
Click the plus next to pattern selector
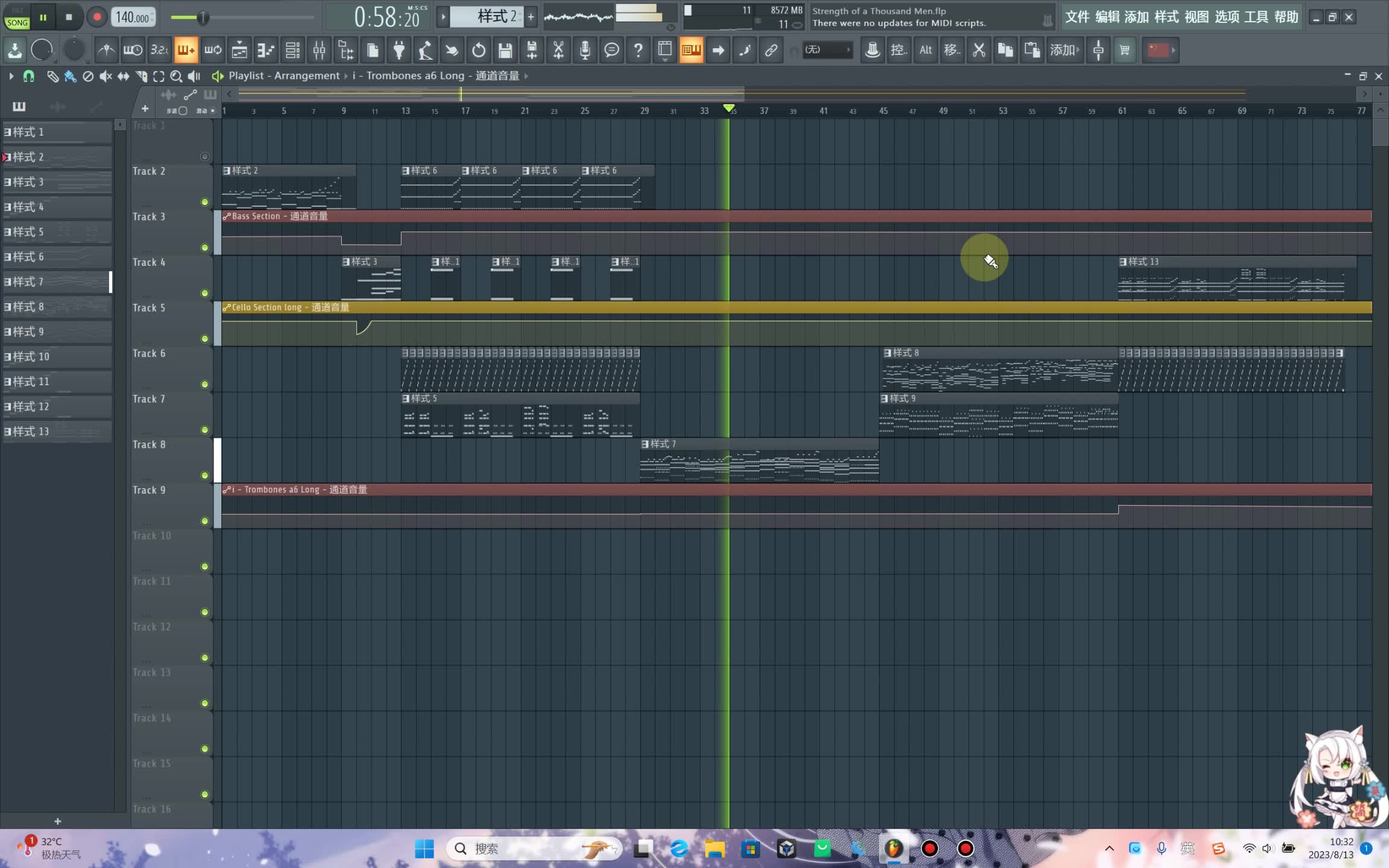531,17
